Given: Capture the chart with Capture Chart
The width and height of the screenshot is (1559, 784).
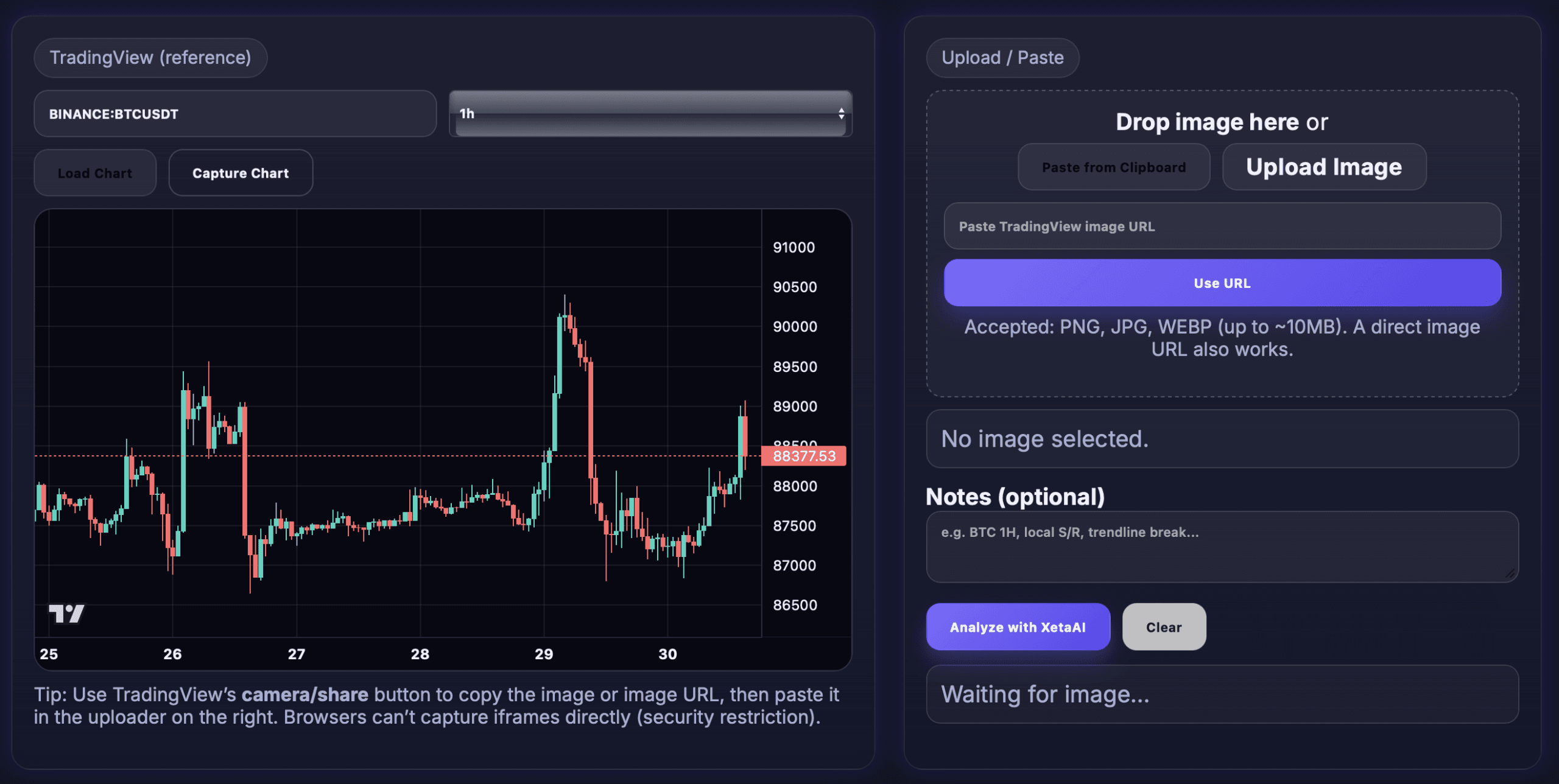Looking at the screenshot, I should point(240,172).
